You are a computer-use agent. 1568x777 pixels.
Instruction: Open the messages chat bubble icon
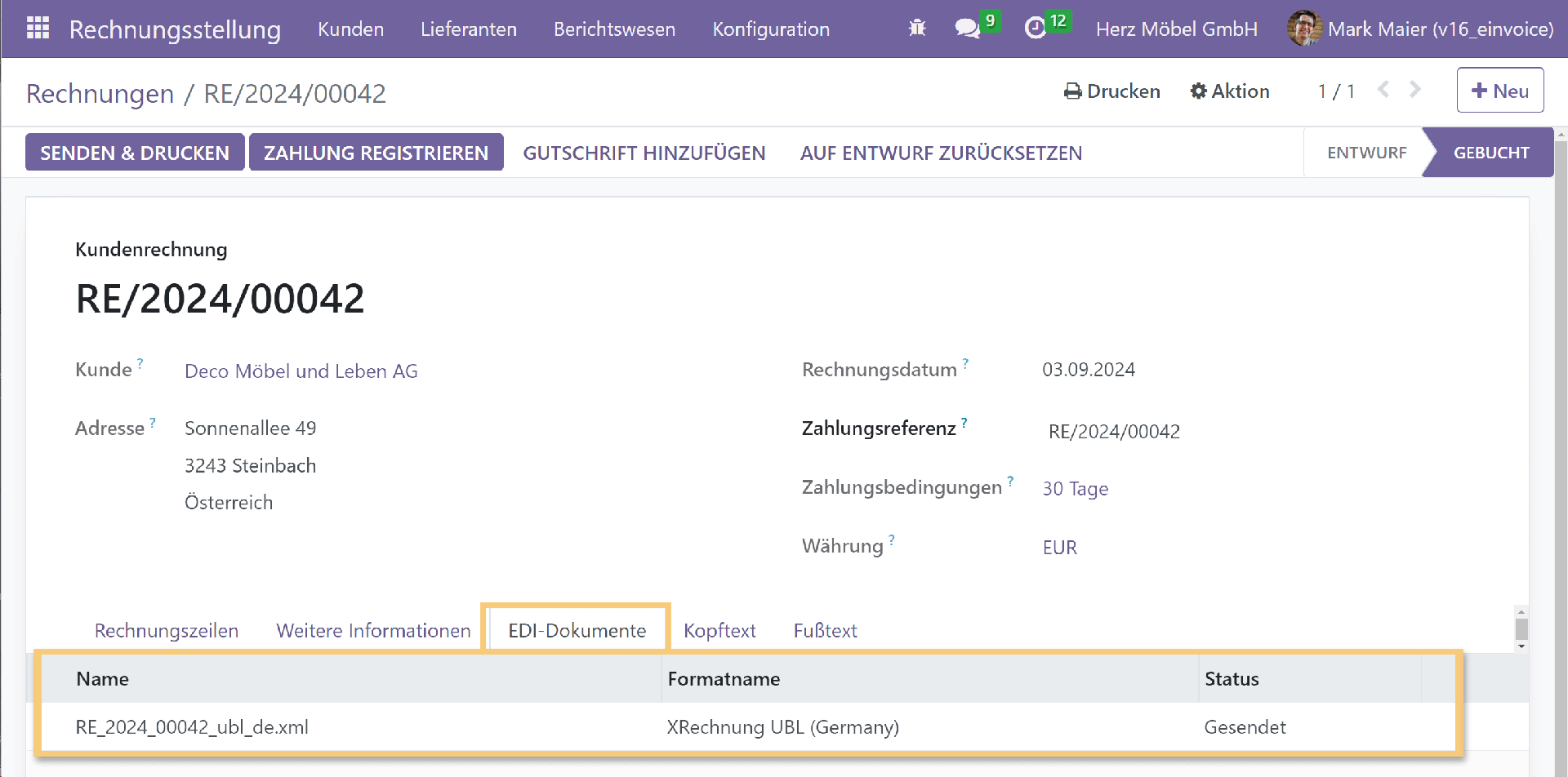pos(967,29)
